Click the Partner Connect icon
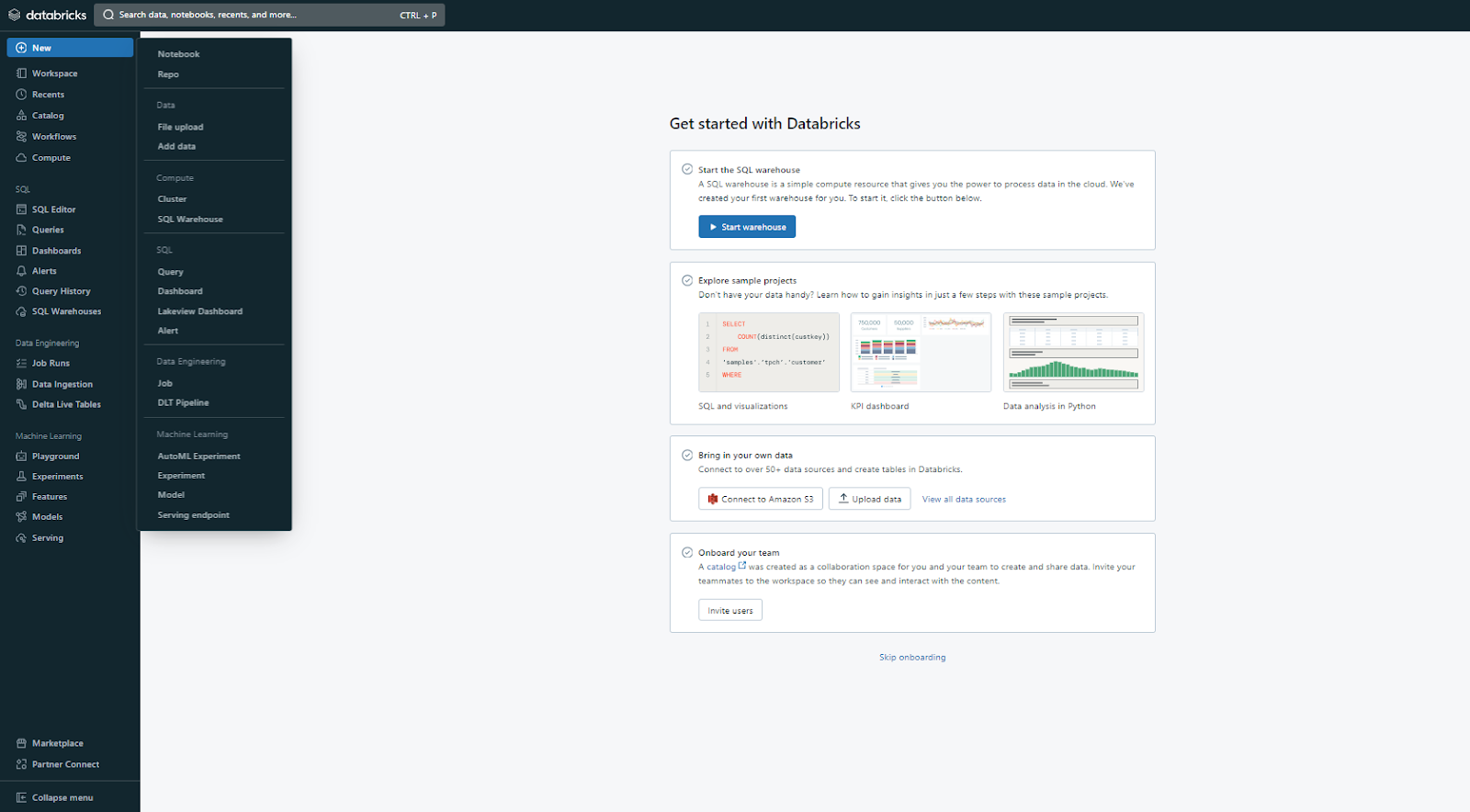 pos(21,764)
